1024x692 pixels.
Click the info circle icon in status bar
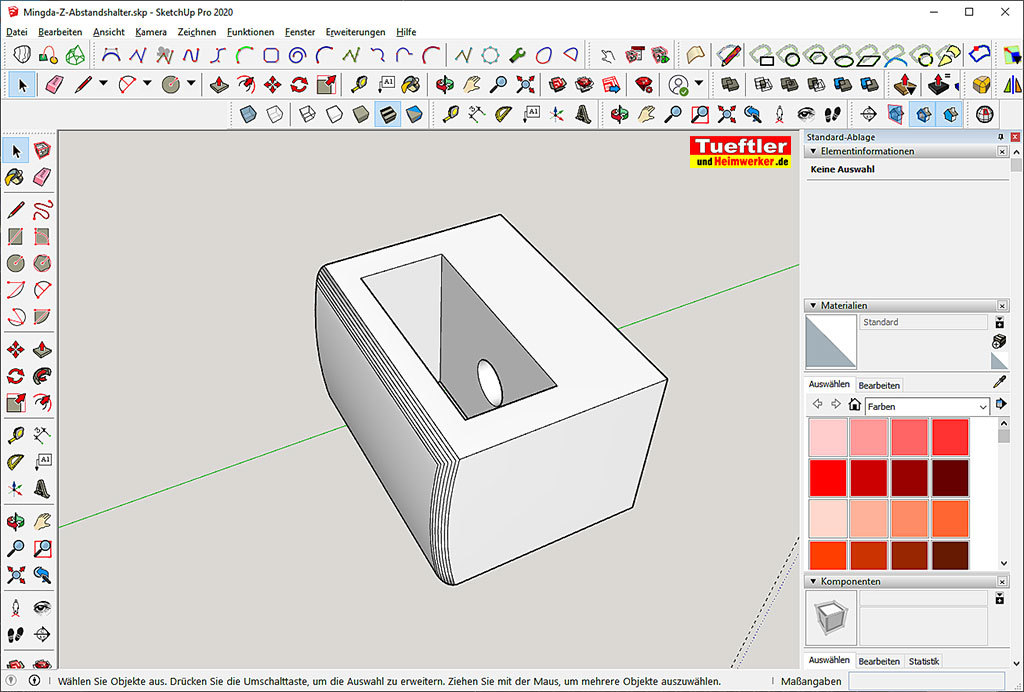(34, 681)
